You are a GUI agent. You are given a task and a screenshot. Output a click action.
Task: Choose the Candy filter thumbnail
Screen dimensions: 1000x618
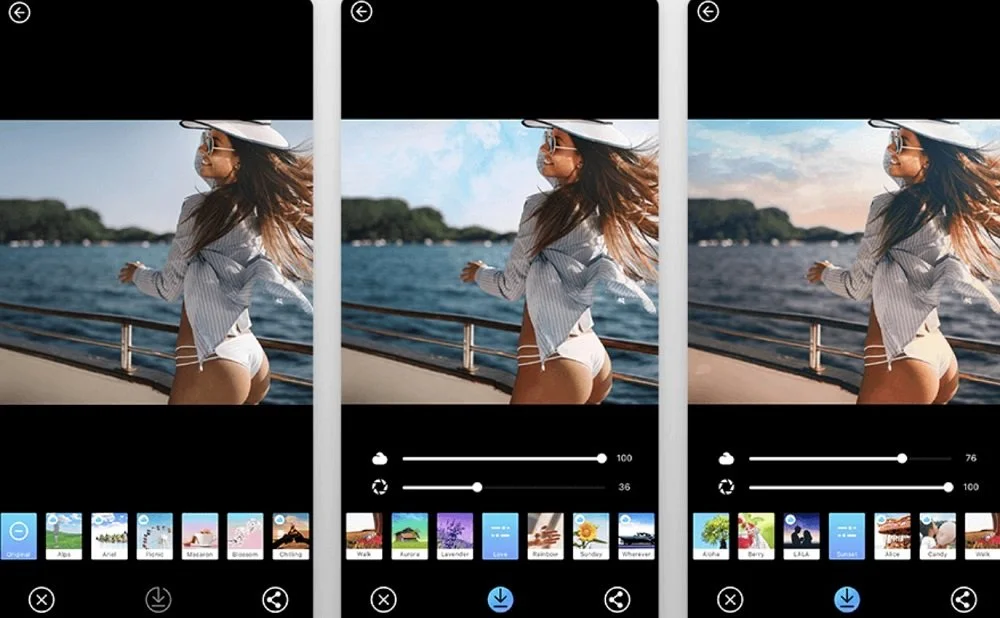pyautogui.click(x=938, y=536)
